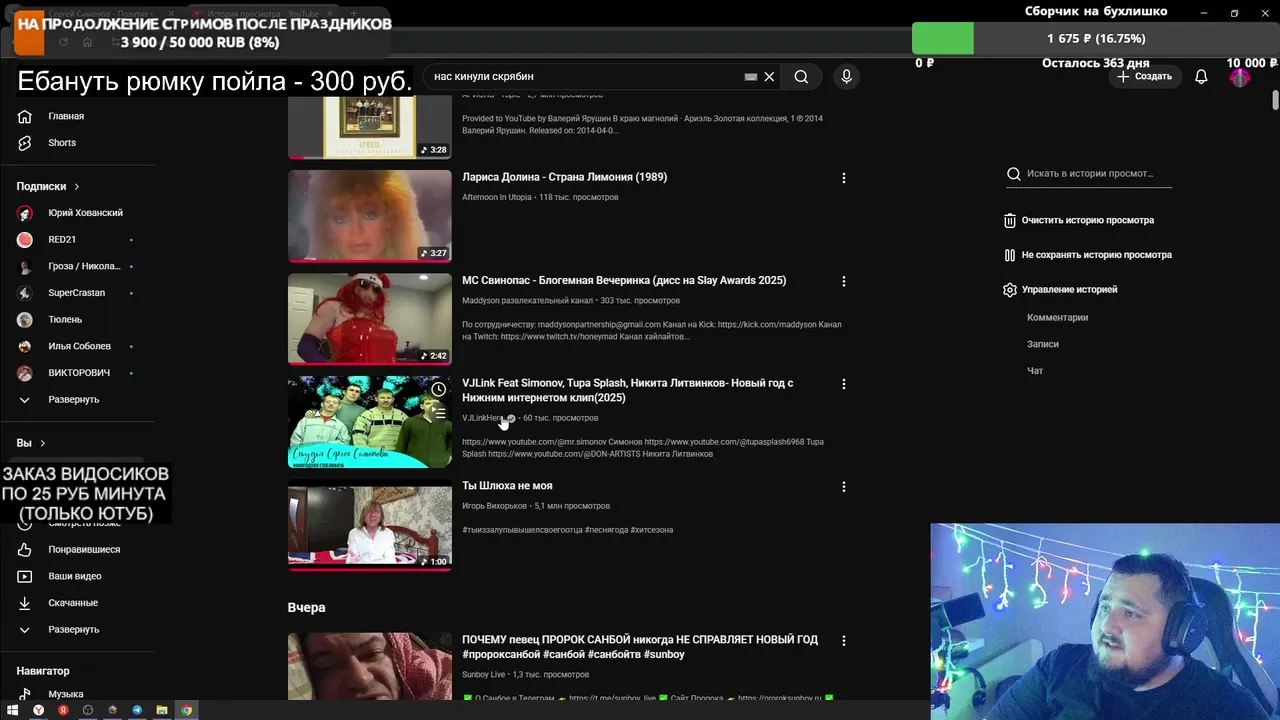Click the search magnifier button
This screenshot has width=1280, height=720.
[x=801, y=77]
